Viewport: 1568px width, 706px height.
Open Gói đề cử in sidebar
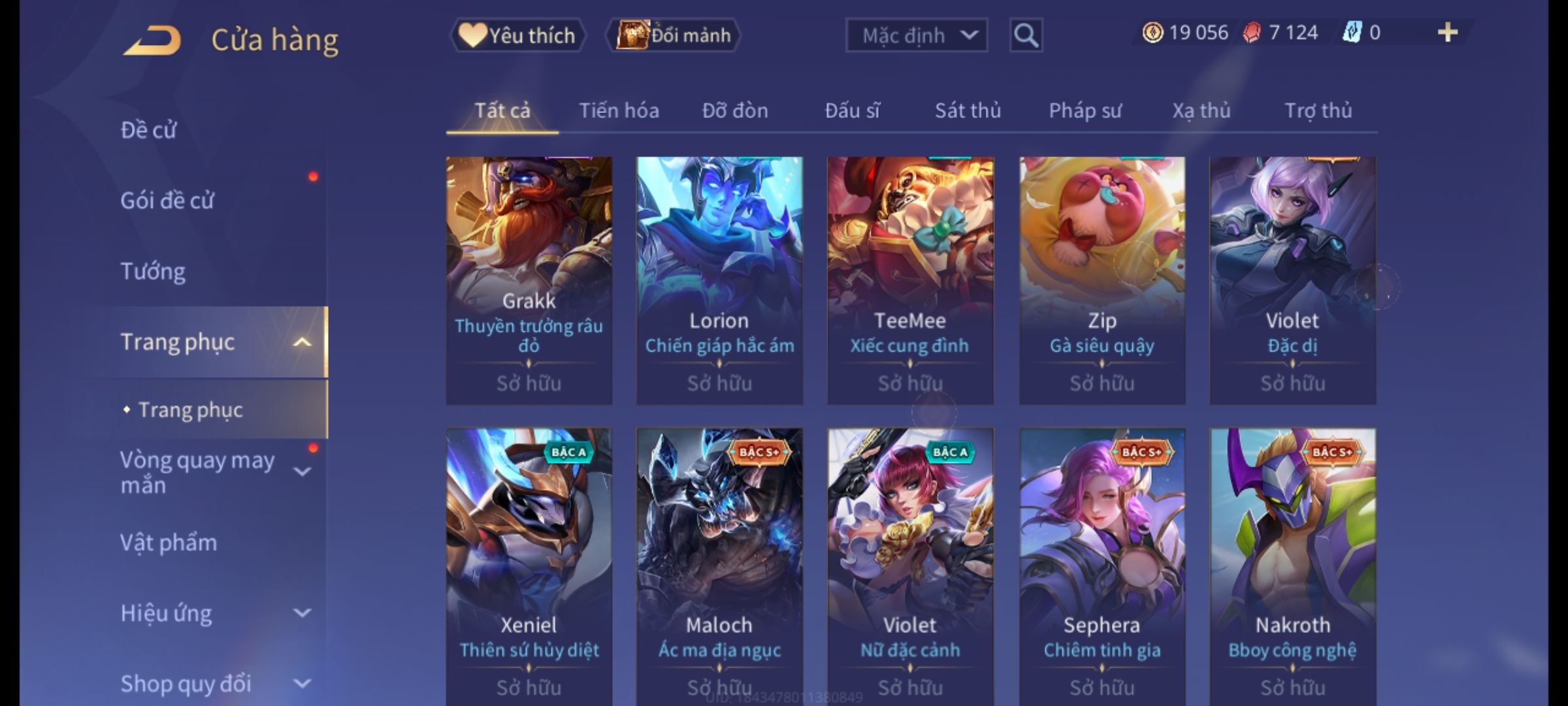coord(167,200)
